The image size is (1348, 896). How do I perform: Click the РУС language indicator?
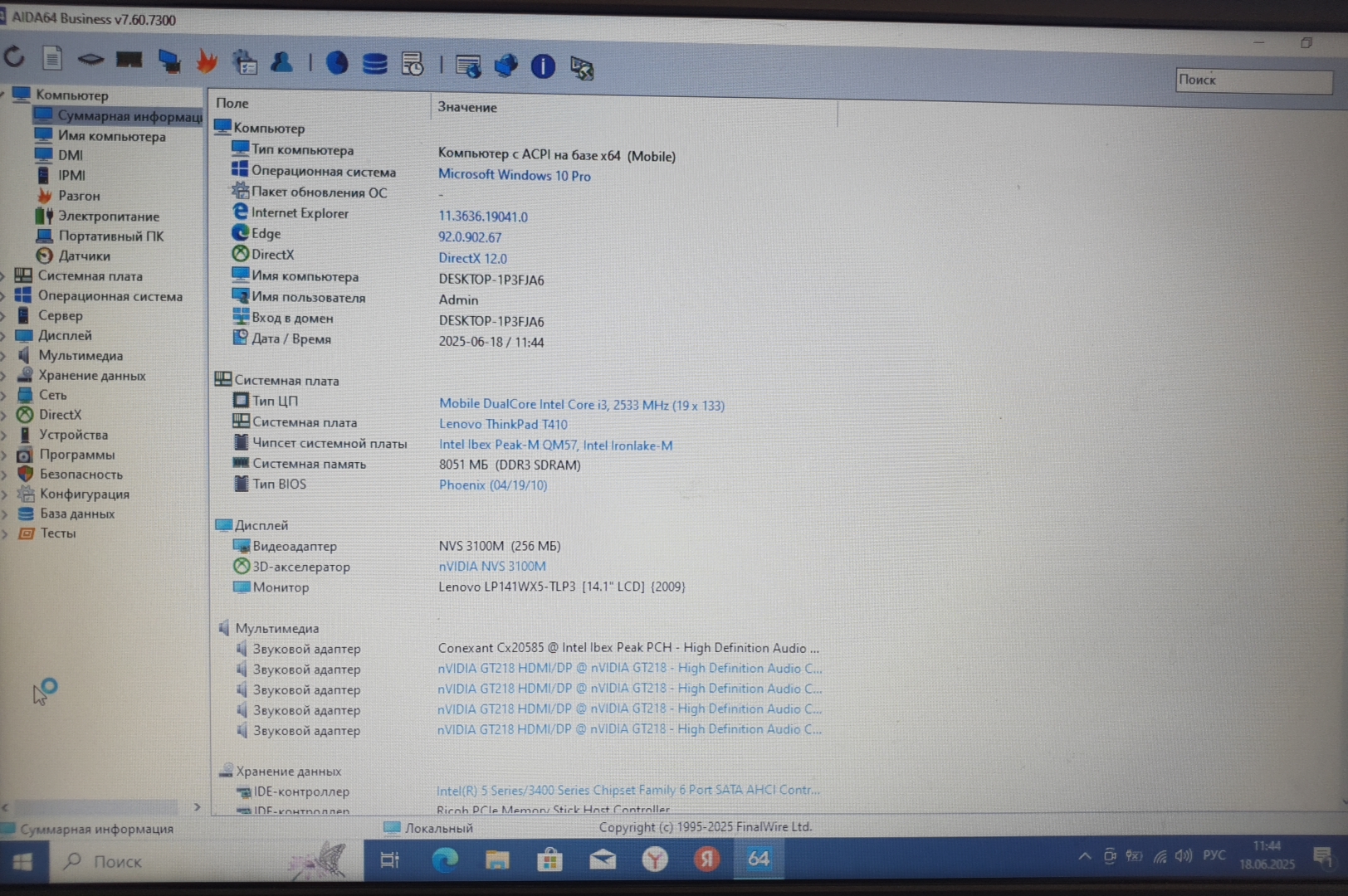(x=1214, y=855)
